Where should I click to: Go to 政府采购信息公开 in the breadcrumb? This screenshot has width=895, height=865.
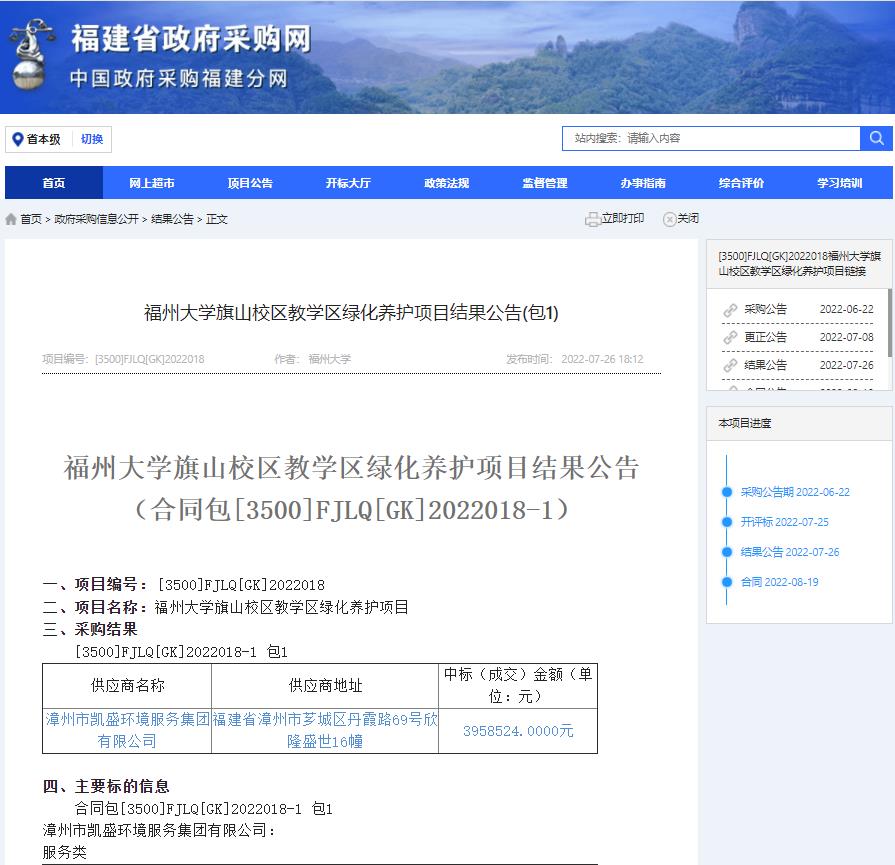coord(96,219)
